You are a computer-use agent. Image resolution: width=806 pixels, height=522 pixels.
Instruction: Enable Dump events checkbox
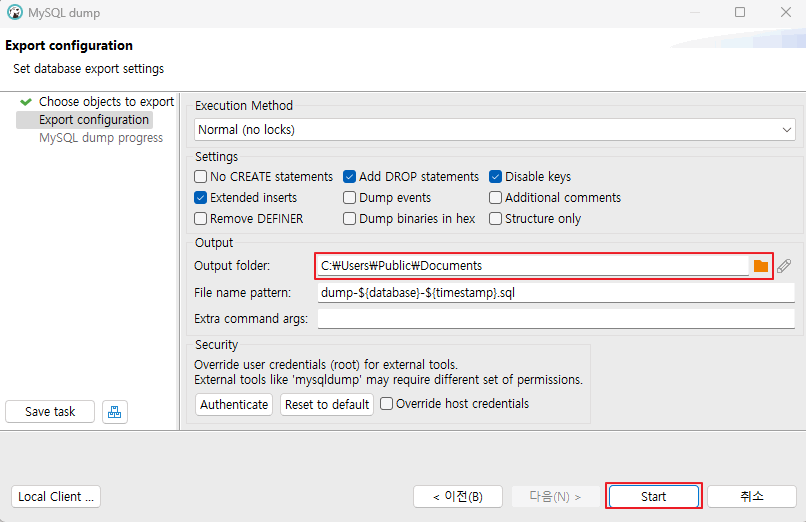tap(350, 198)
